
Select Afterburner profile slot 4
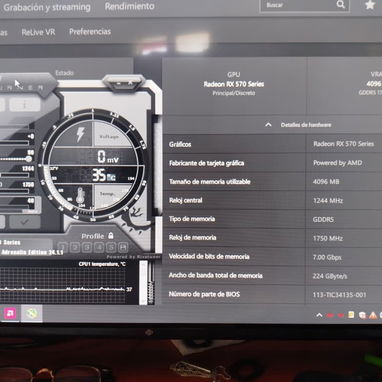99,248
